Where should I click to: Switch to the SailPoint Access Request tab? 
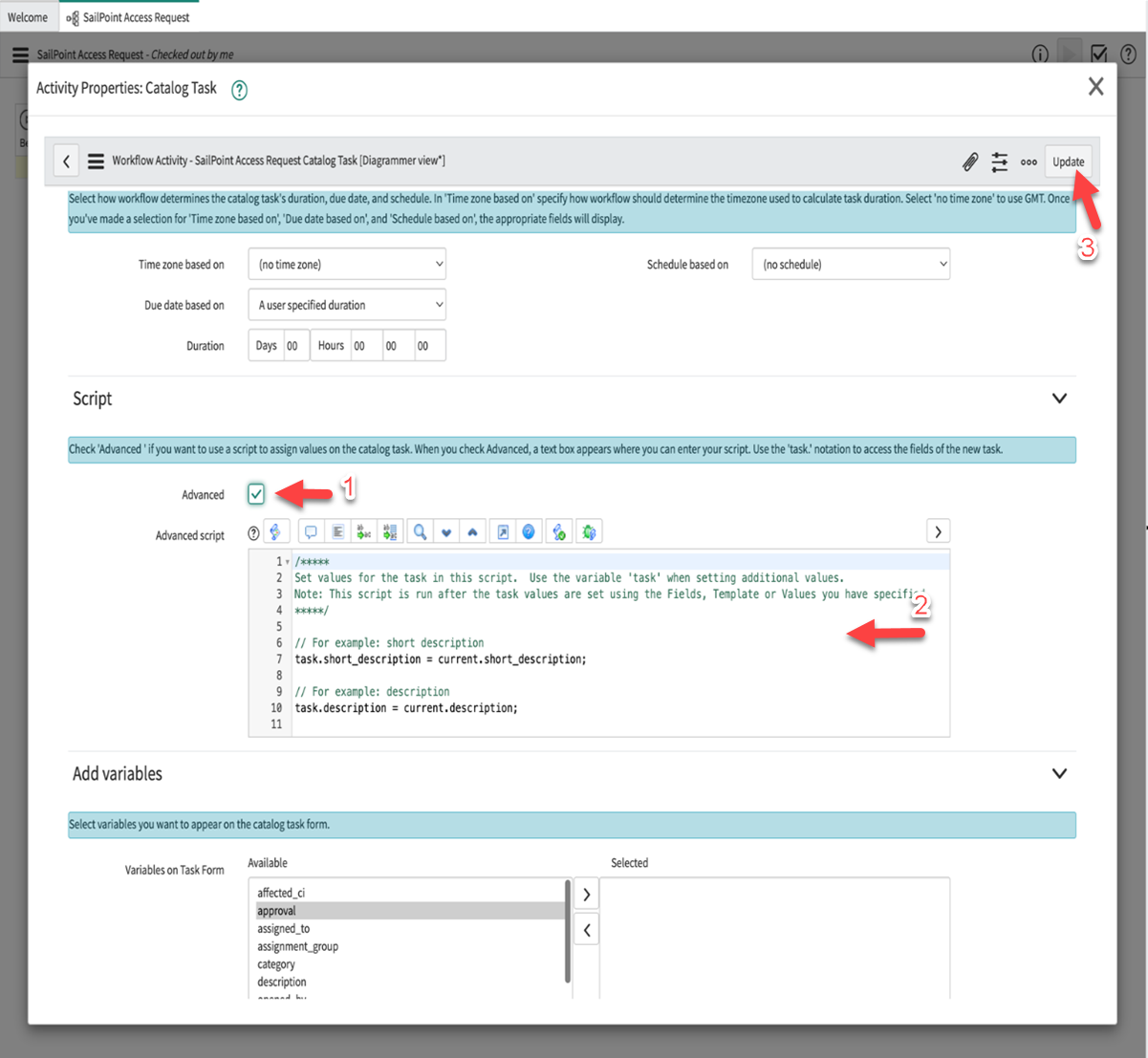point(128,17)
